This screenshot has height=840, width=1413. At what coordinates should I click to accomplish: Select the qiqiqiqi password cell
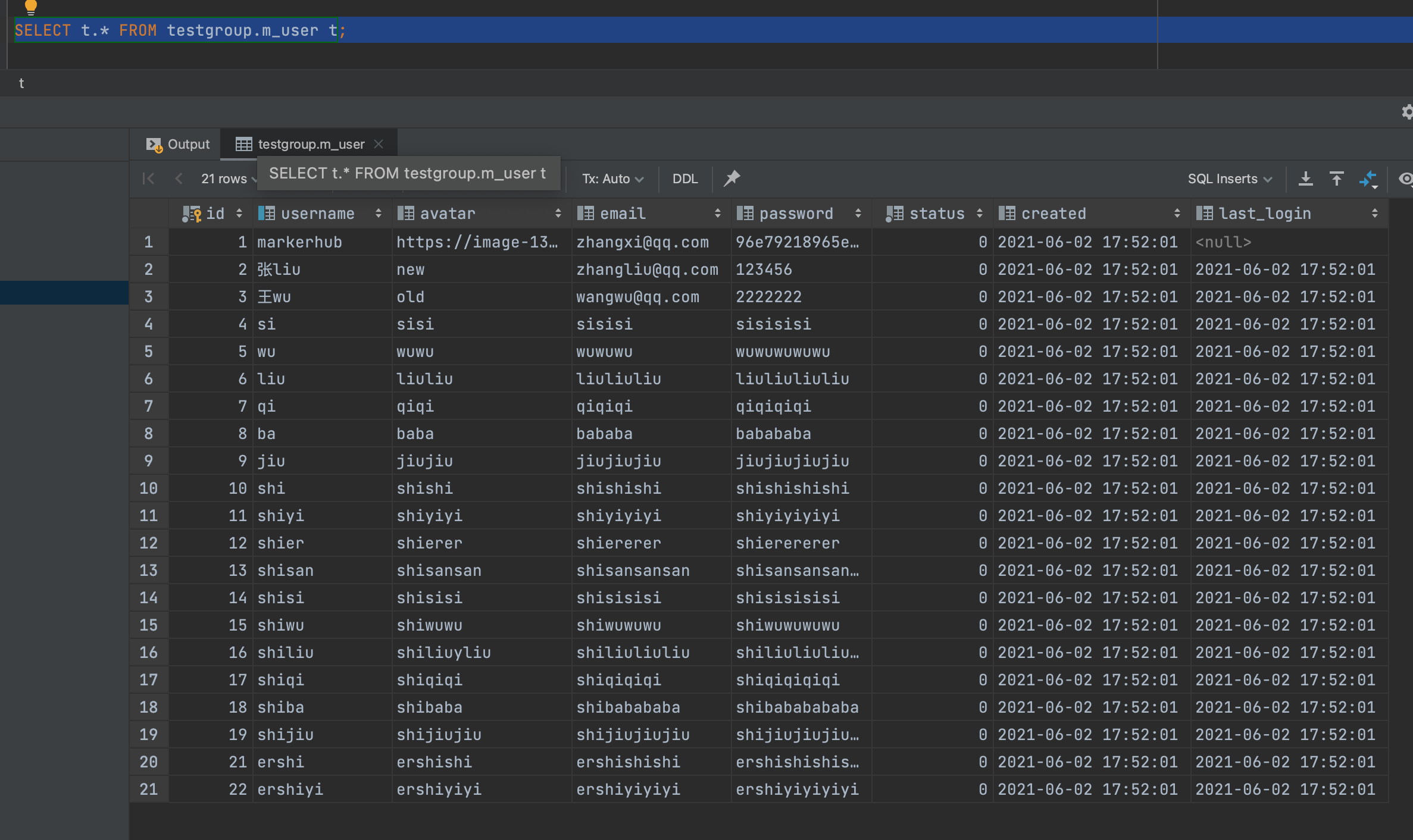[801, 406]
